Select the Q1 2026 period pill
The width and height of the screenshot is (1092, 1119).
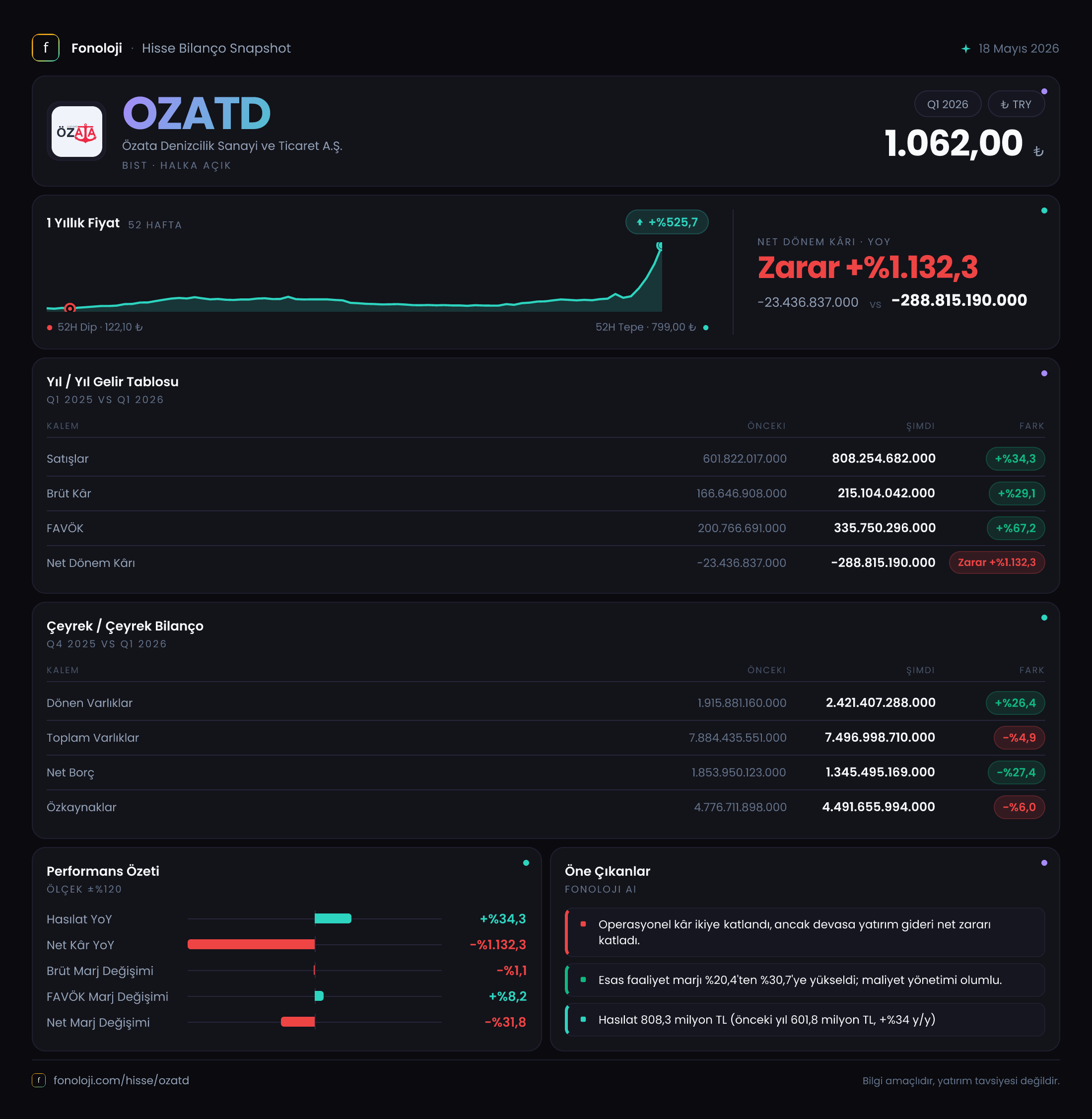pos(948,104)
